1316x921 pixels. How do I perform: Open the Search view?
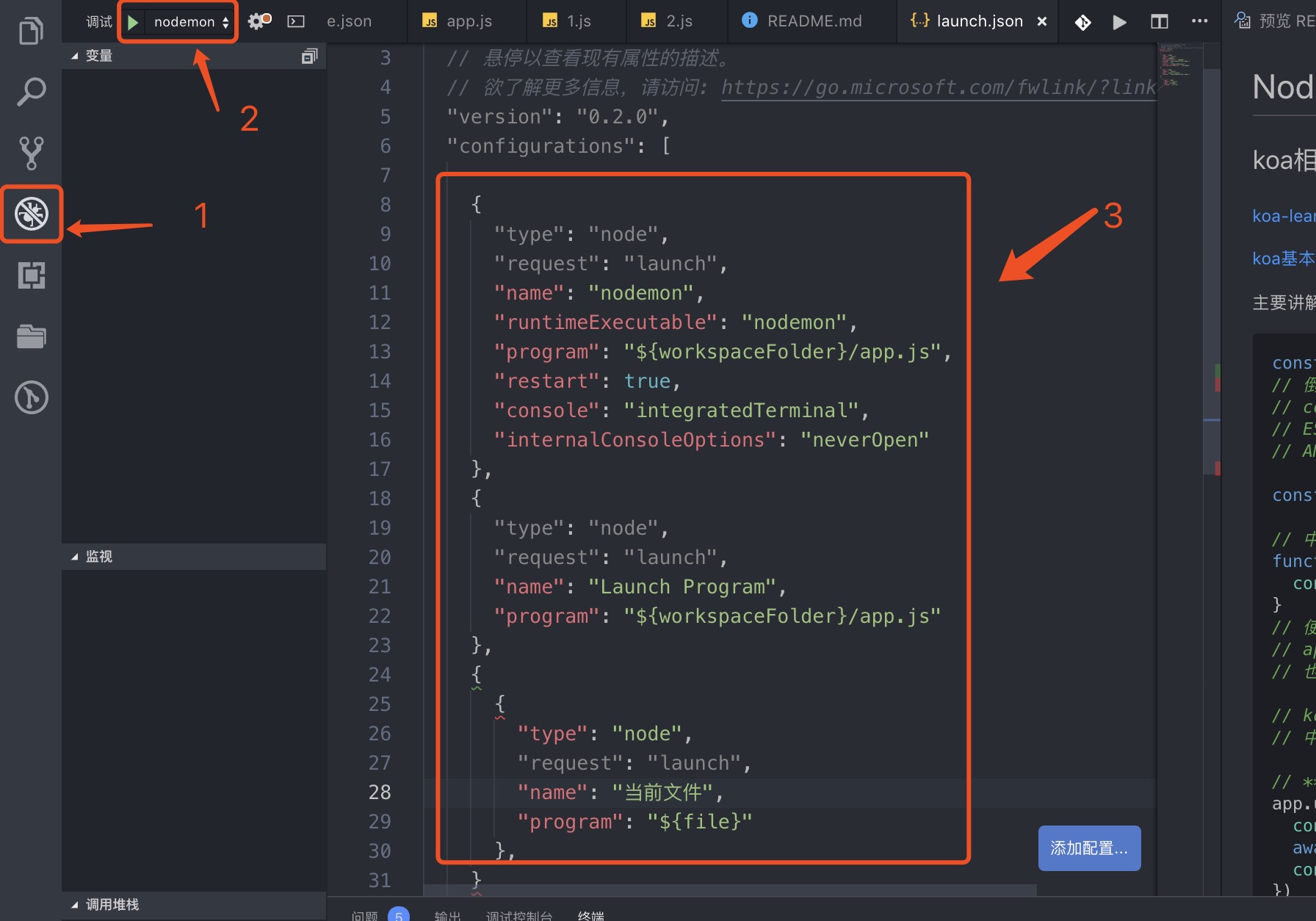[x=31, y=91]
